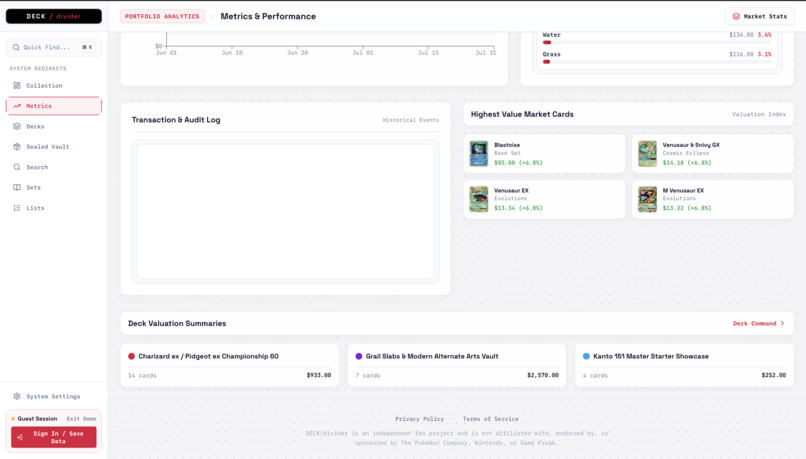This screenshot has height=459, width=806.
Task: Open the Decks section
Action: coord(53,126)
